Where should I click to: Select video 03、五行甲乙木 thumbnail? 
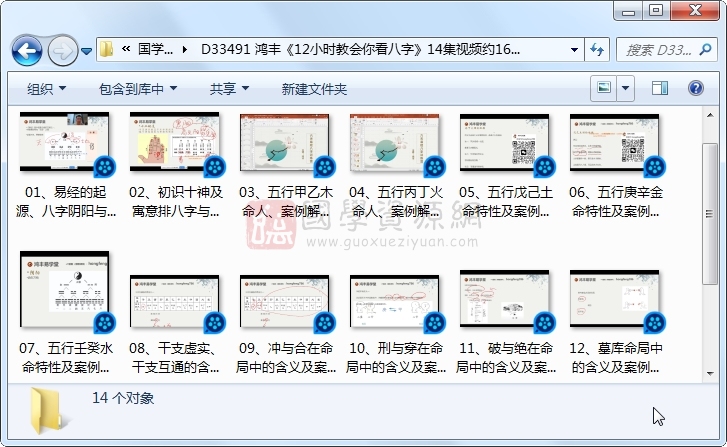[x=284, y=143]
